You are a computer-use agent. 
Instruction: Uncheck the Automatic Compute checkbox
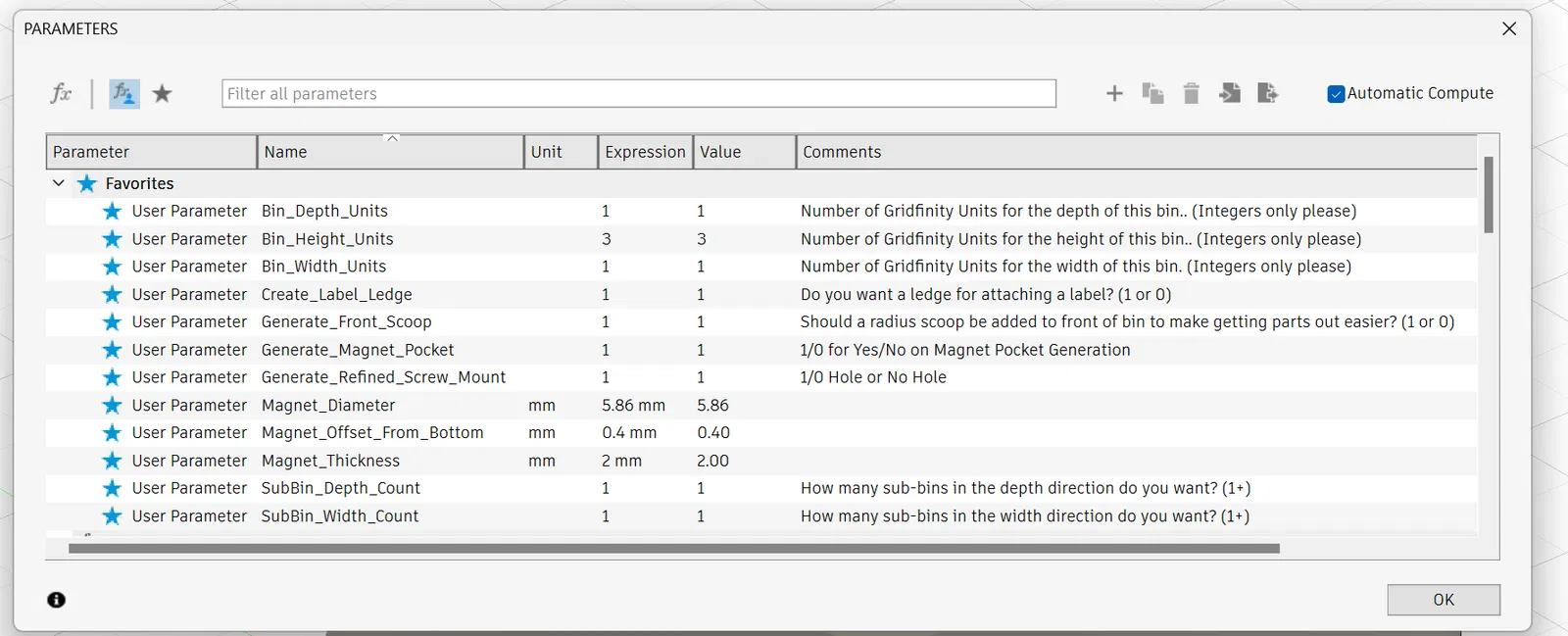tap(1336, 94)
